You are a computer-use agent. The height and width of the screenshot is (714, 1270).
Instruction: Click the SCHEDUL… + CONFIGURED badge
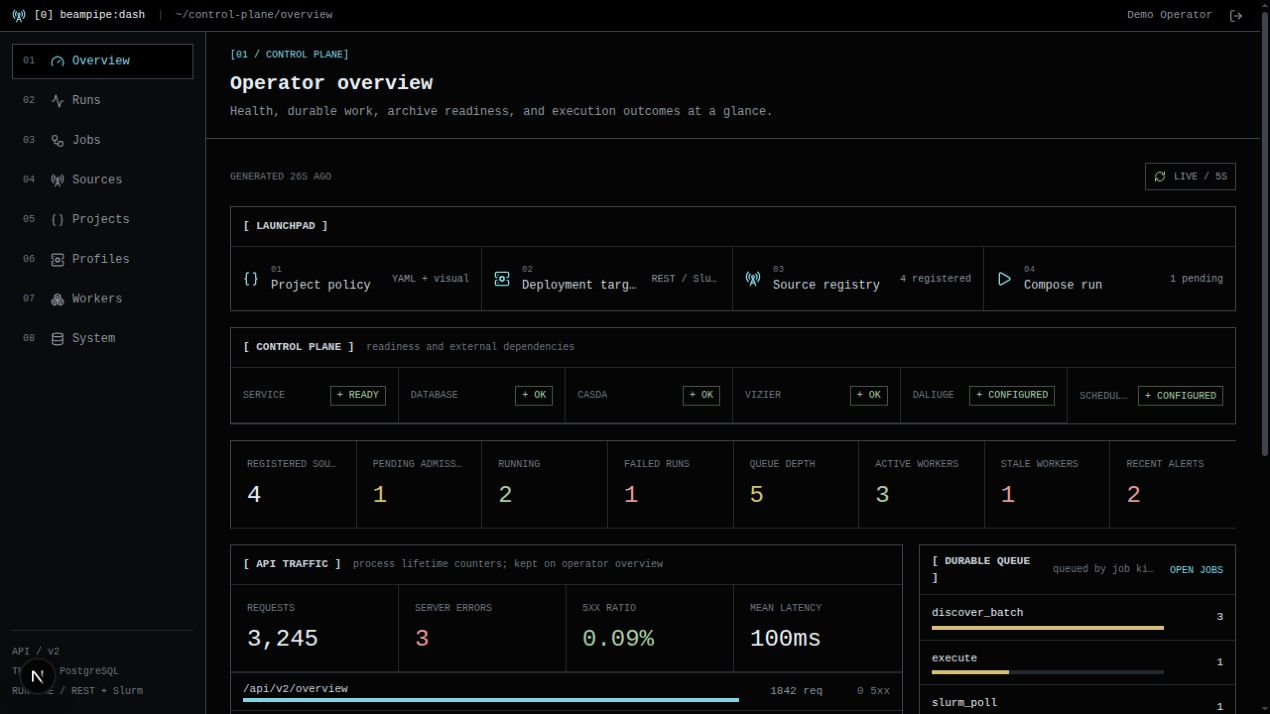pos(1180,395)
